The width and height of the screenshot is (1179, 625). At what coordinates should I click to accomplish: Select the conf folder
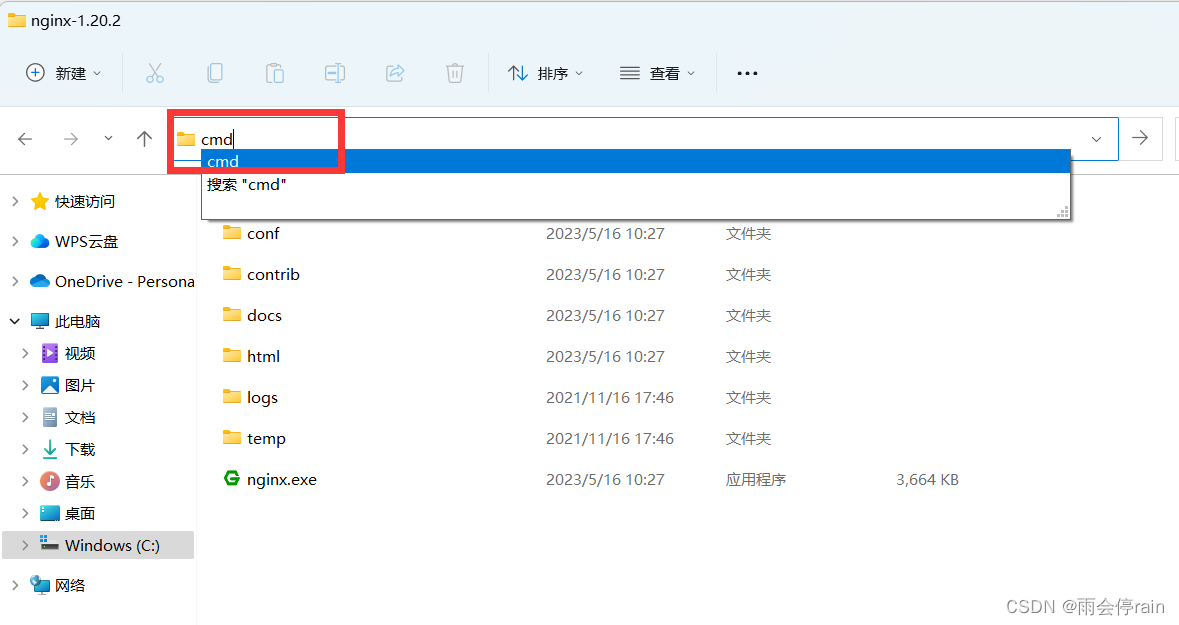pyautogui.click(x=263, y=234)
